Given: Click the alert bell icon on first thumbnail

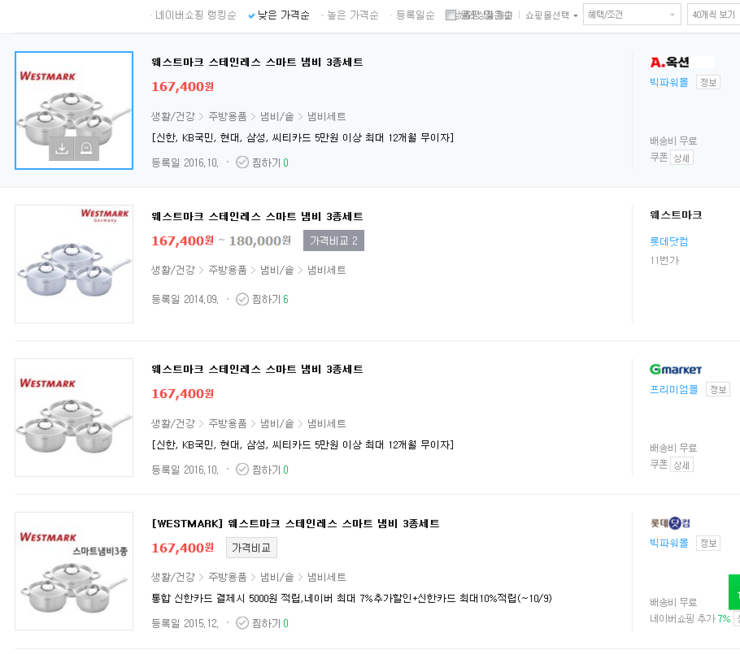Looking at the screenshot, I should 86,148.
